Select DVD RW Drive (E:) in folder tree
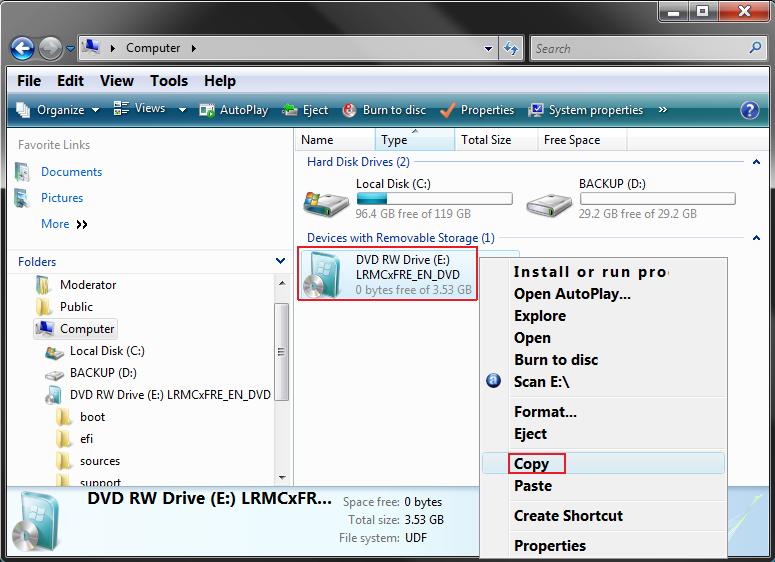Screen dimensions: 775x562 click(x=170, y=395)
